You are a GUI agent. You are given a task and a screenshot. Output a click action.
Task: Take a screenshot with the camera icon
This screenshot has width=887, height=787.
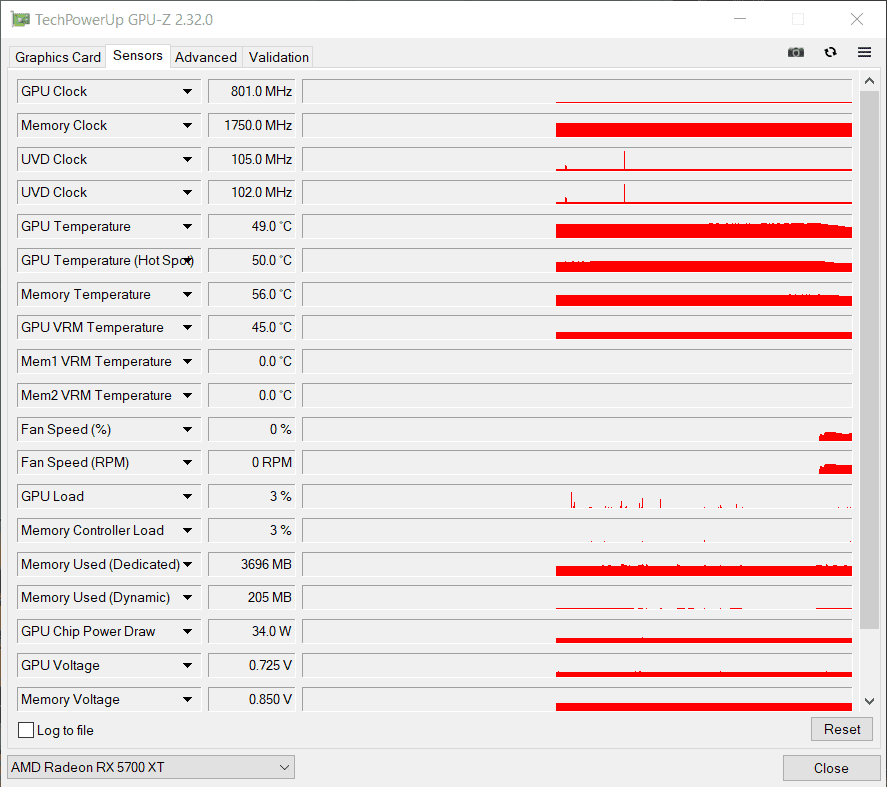[795, 53]
